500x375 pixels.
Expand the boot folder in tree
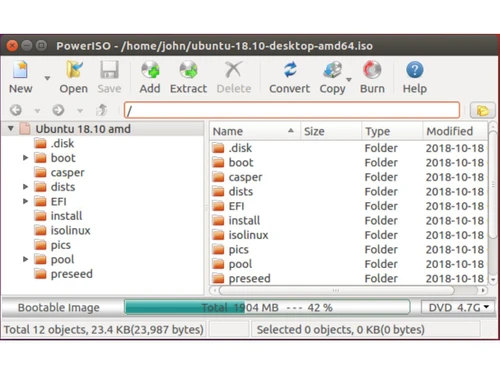tap(25, 158)
